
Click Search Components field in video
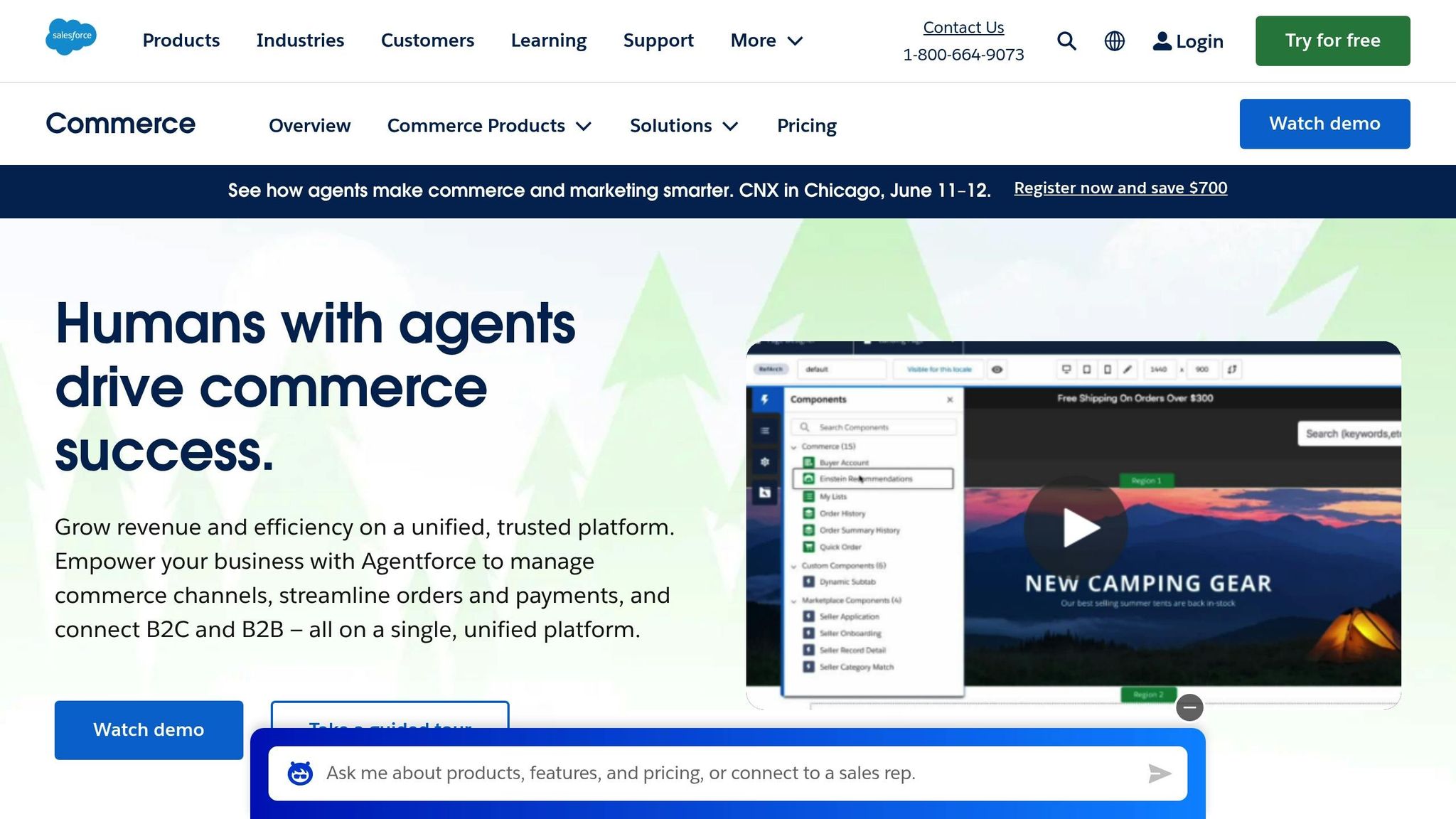874,427
